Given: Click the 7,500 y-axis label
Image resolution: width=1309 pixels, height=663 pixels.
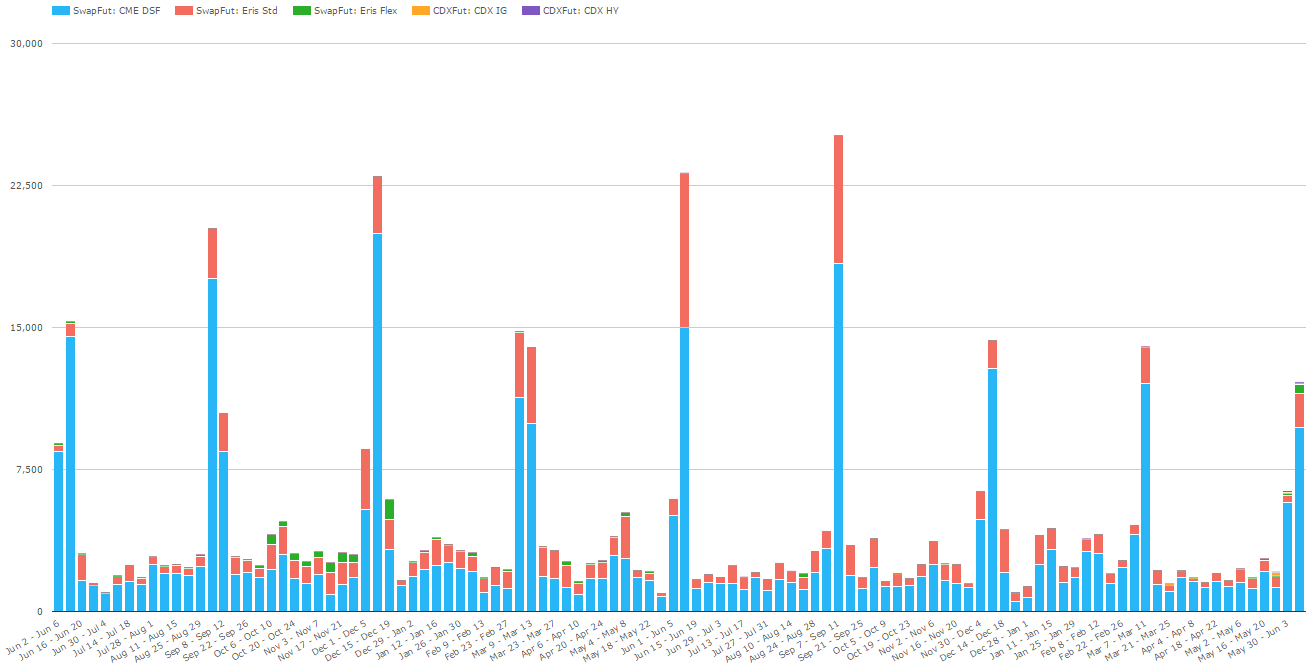Looking at the screenshot, I should [x=29, y=470].
